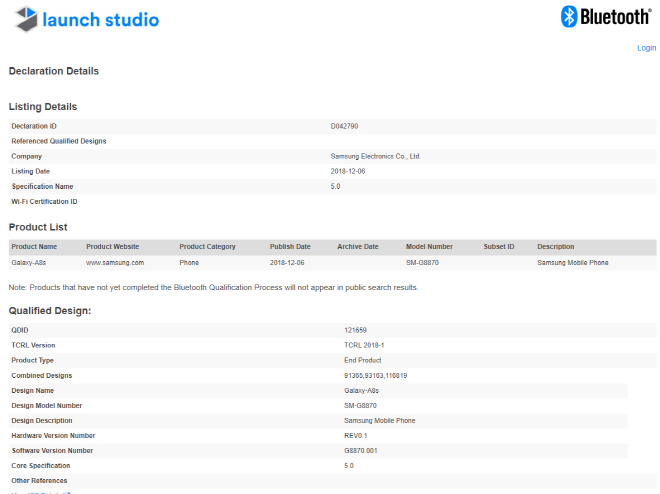Image resolution: width=660 pixels, height=494 pixels.
Task: Click the QDID label
Action: coord(20,330)
